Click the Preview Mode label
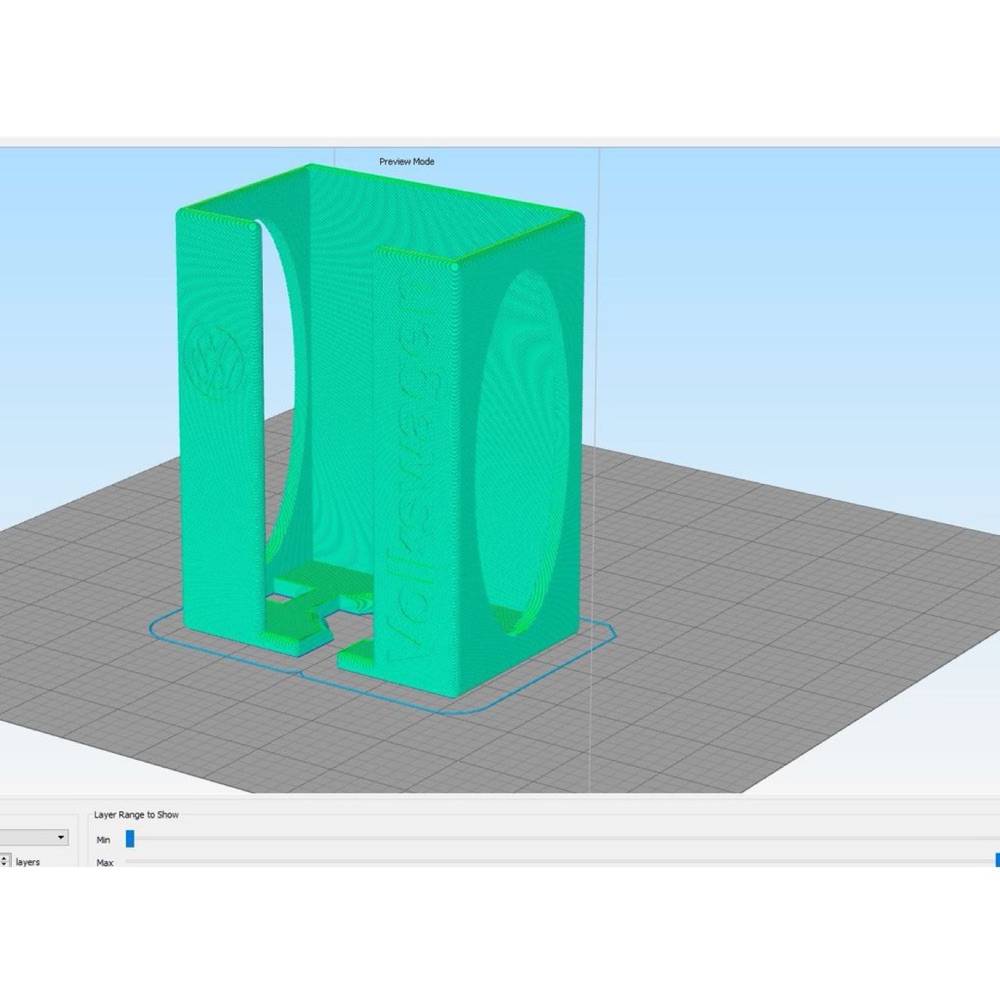 (x=407, y=161)
